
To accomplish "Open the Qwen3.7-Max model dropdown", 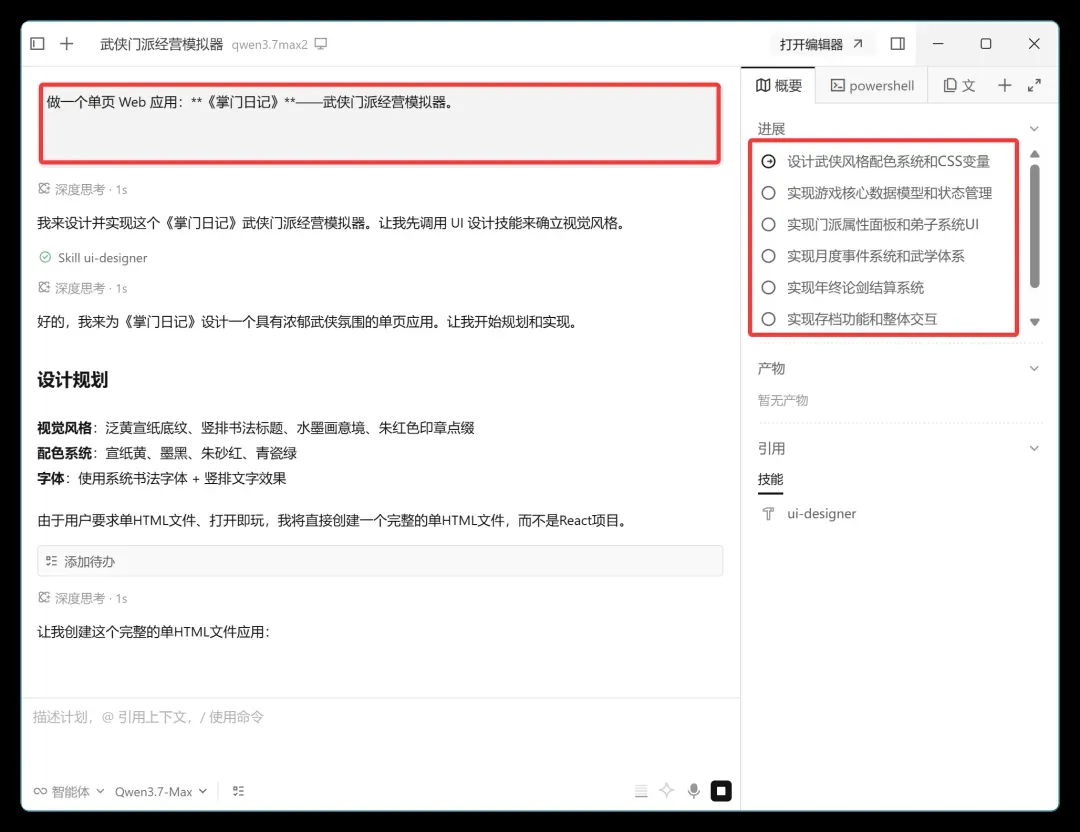I will pos(160,791).
